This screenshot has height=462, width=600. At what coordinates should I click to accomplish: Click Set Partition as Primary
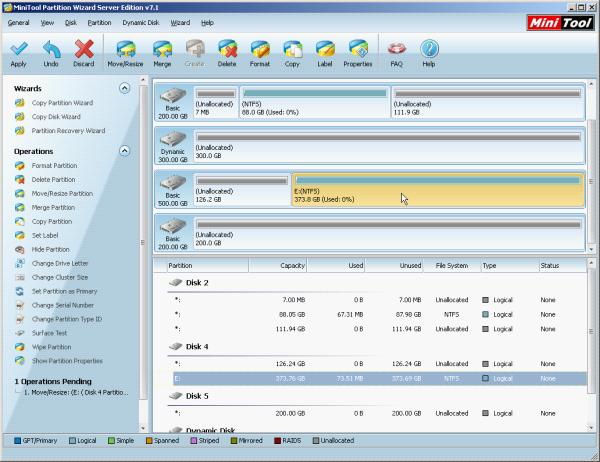(65, 291)
